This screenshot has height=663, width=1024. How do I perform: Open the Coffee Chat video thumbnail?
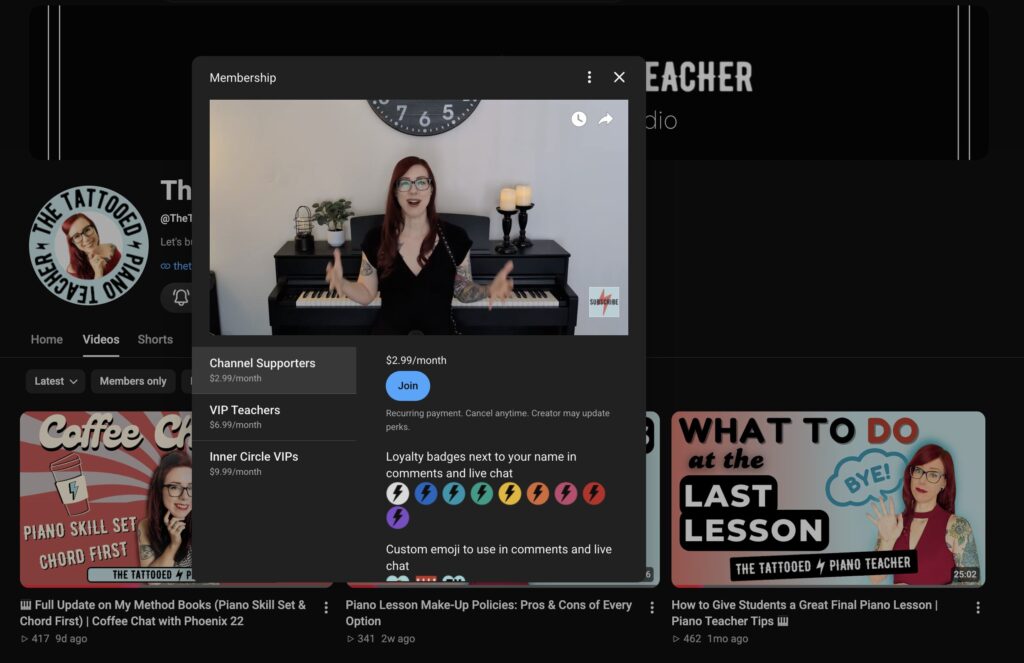(106, 499)
